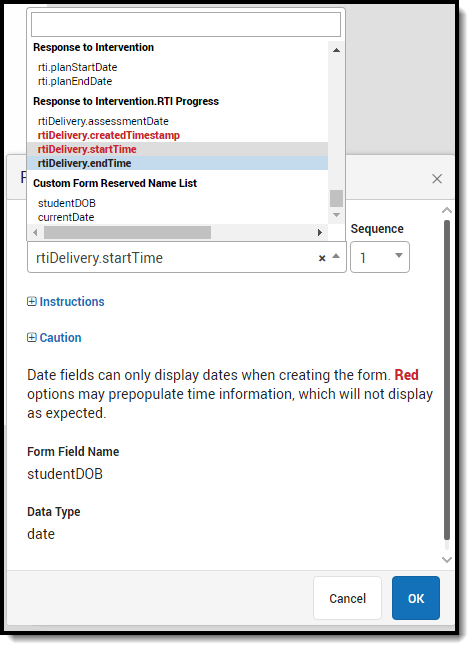The height and width of the screenshot is (650, 474).
Task: Click Response to Intervention.RTI Progress header
Action: tap(126, 101)
